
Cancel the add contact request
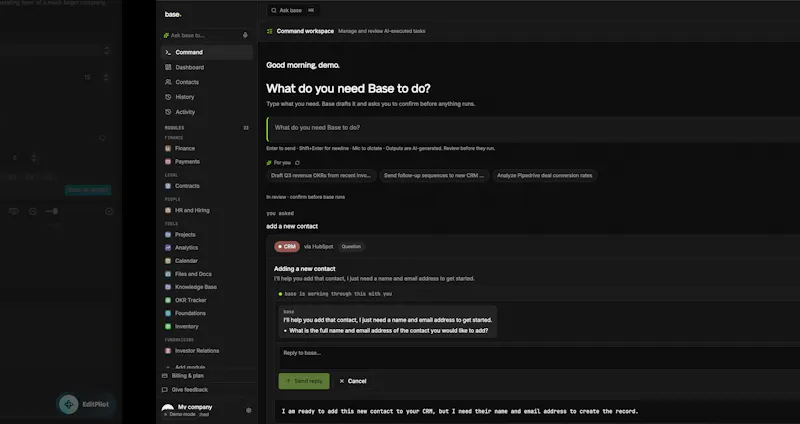pos(353,381)
